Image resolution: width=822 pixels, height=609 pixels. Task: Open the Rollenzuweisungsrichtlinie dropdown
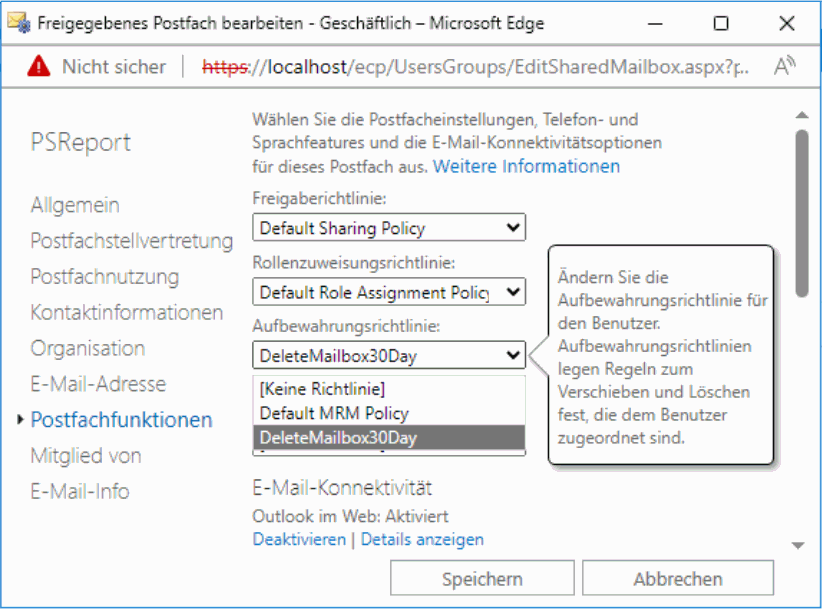[389, 292]
